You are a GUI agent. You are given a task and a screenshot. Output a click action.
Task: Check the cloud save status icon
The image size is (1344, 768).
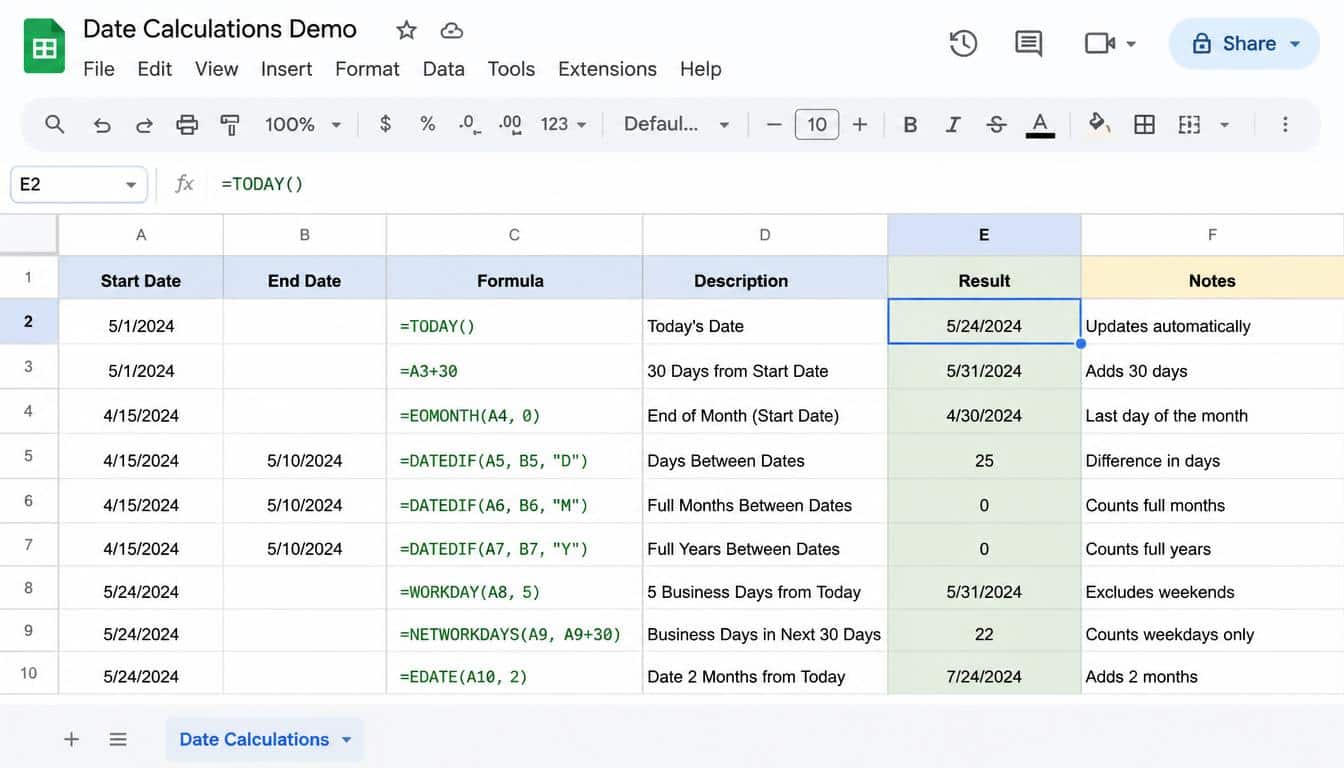[x=452, y=30]
